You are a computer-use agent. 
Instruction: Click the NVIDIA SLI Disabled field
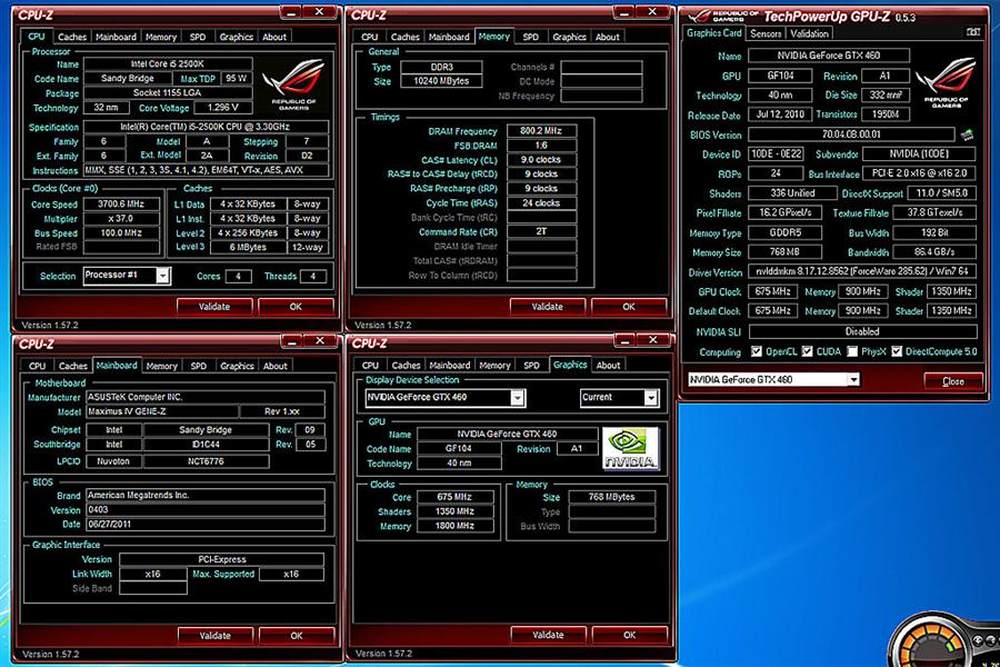pos(862,332)
